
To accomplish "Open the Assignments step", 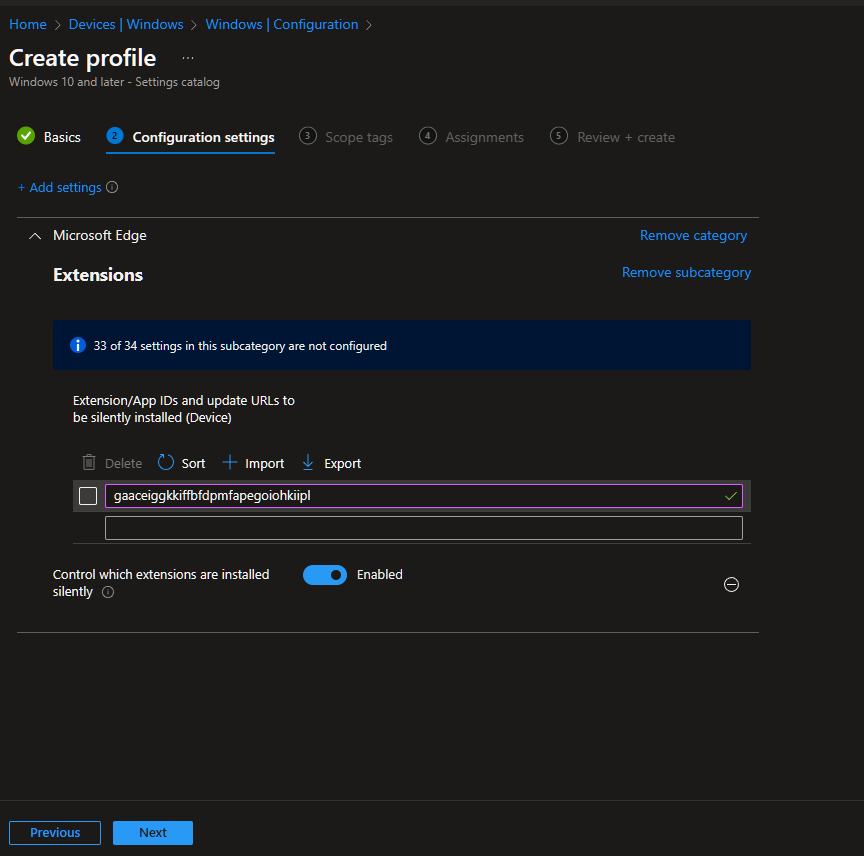I will [484, 137].
